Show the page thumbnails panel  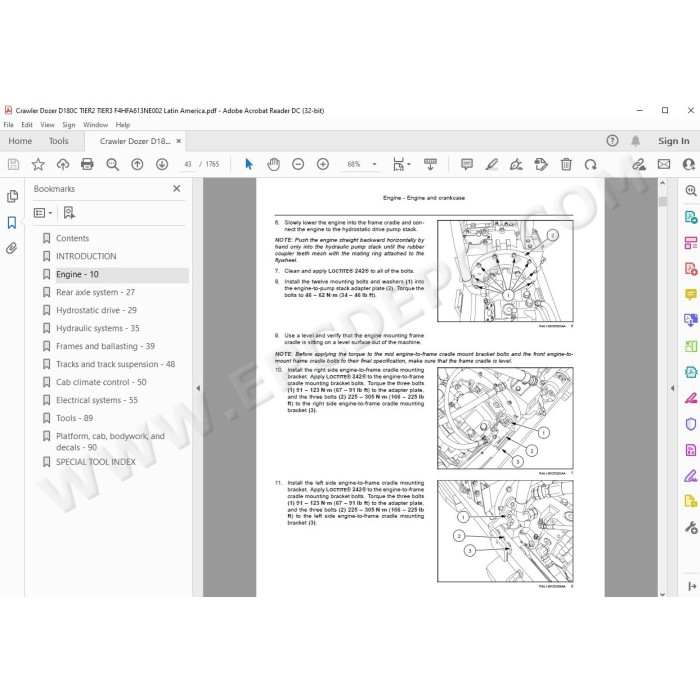tap(12, 196)
